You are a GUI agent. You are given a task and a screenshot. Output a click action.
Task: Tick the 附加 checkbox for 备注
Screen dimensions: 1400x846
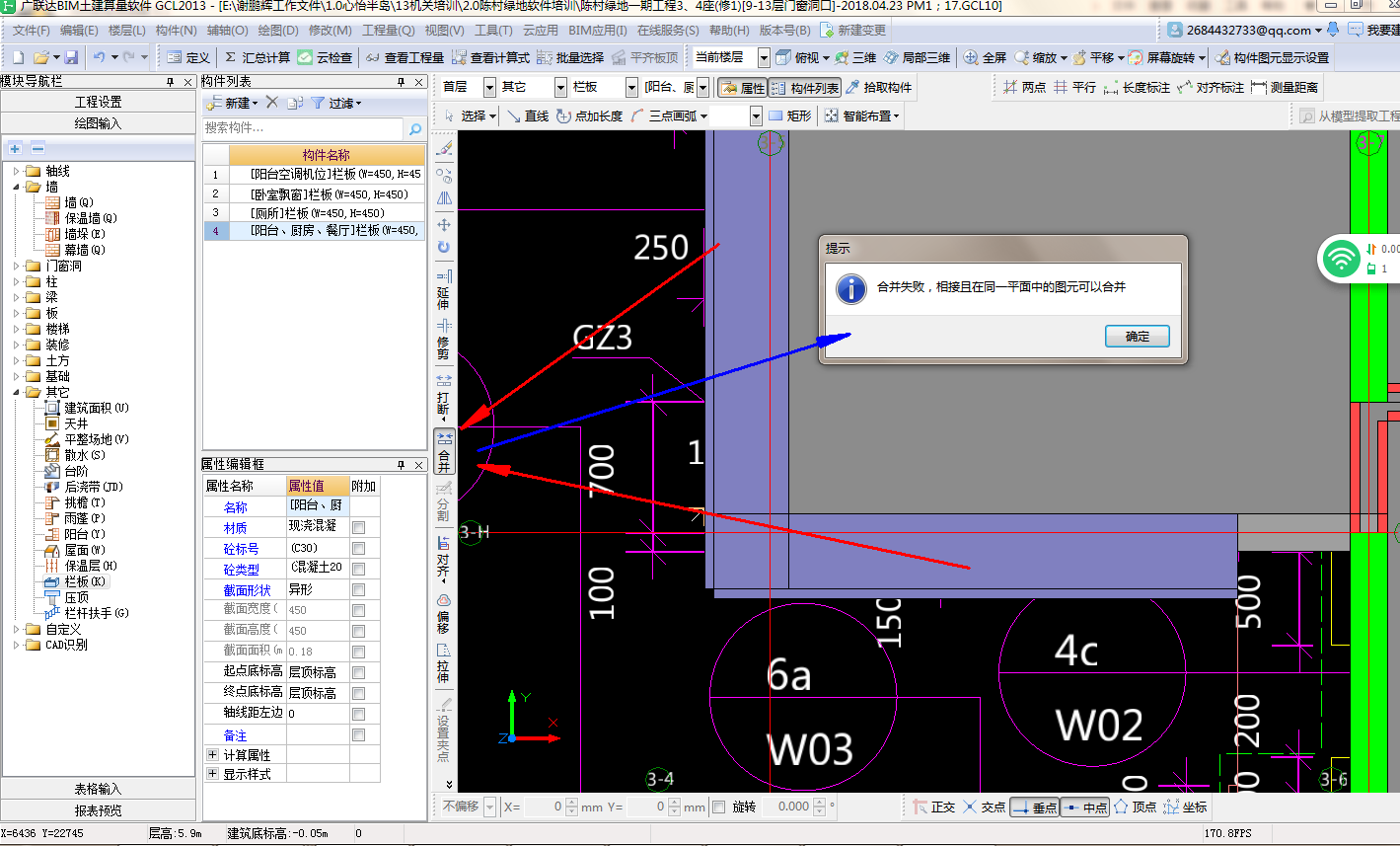point(358,734)
